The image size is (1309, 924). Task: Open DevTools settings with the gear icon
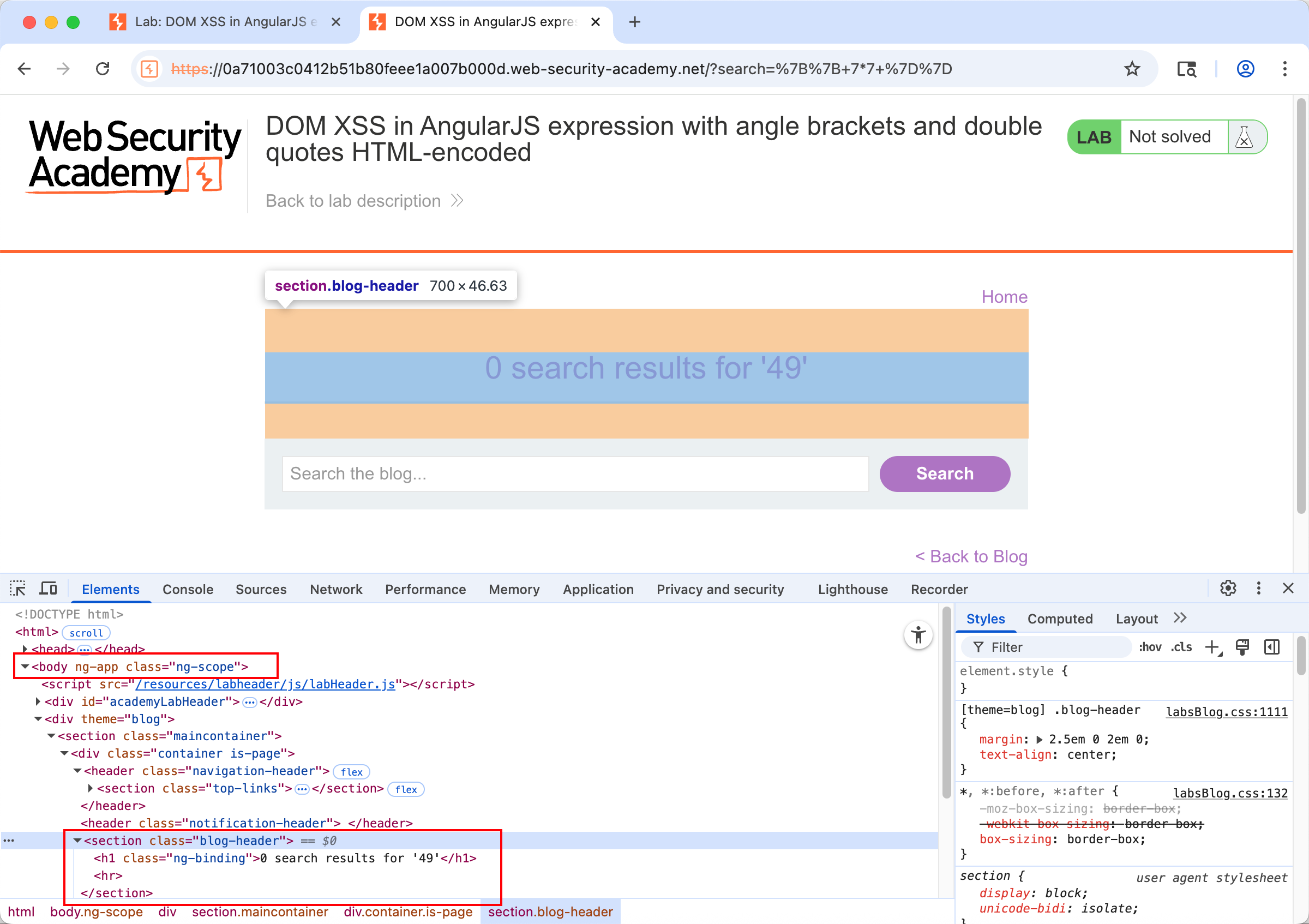(x=1228, y=588)
